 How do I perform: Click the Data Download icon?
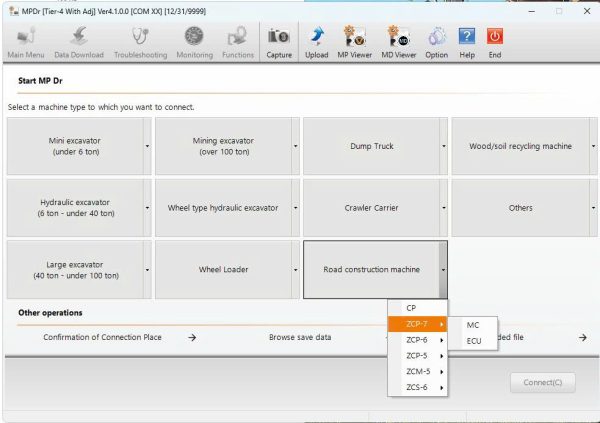[79, 42]
